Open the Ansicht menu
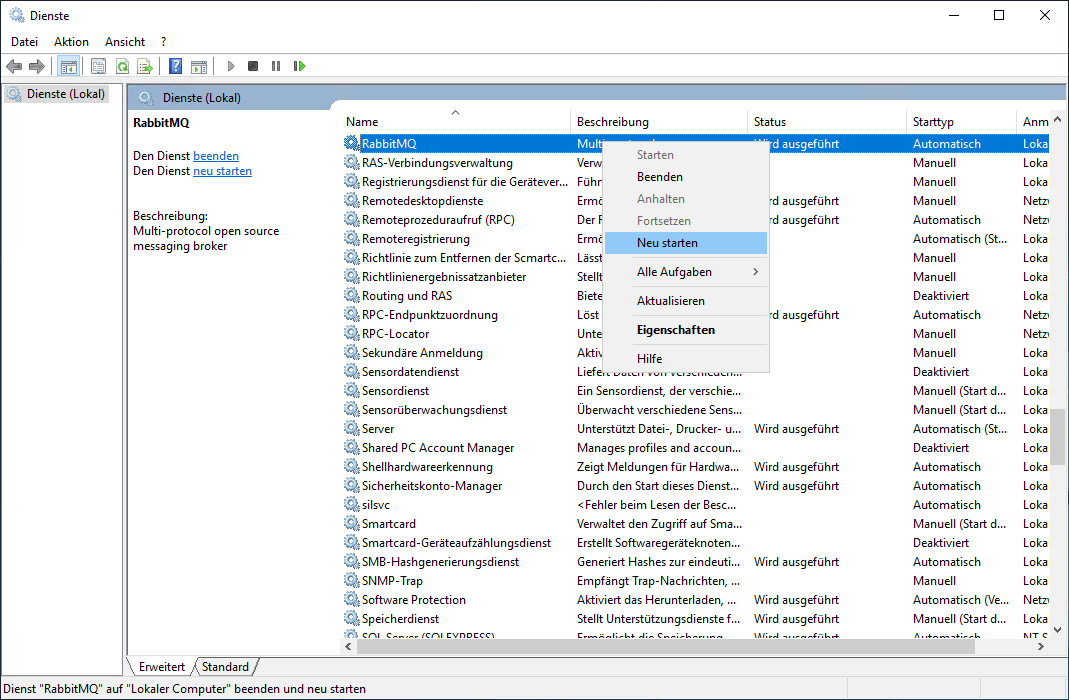This screenshot has height=700, width=1069. (125, 42)
